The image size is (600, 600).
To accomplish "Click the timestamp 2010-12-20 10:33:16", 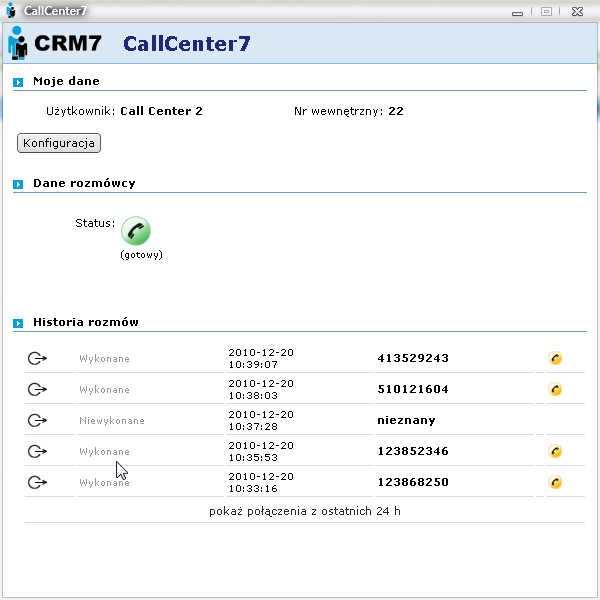I will tap(261, 483).
